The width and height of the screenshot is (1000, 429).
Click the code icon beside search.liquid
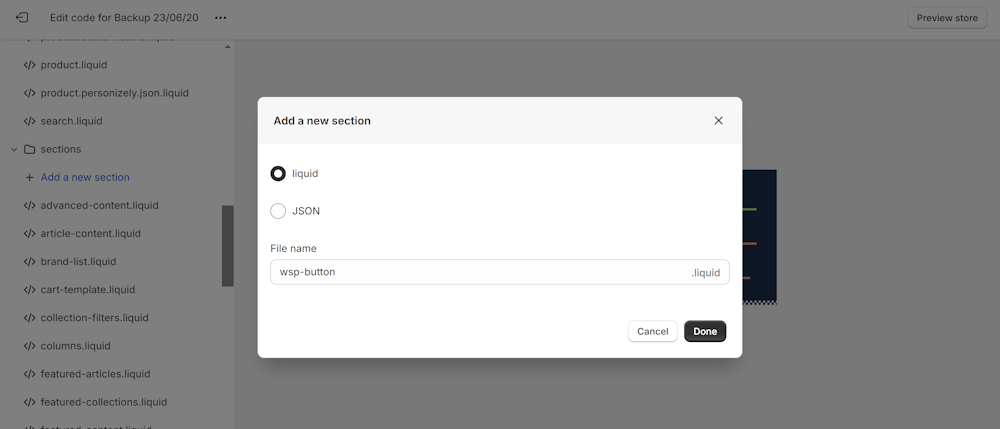[30, 121]
